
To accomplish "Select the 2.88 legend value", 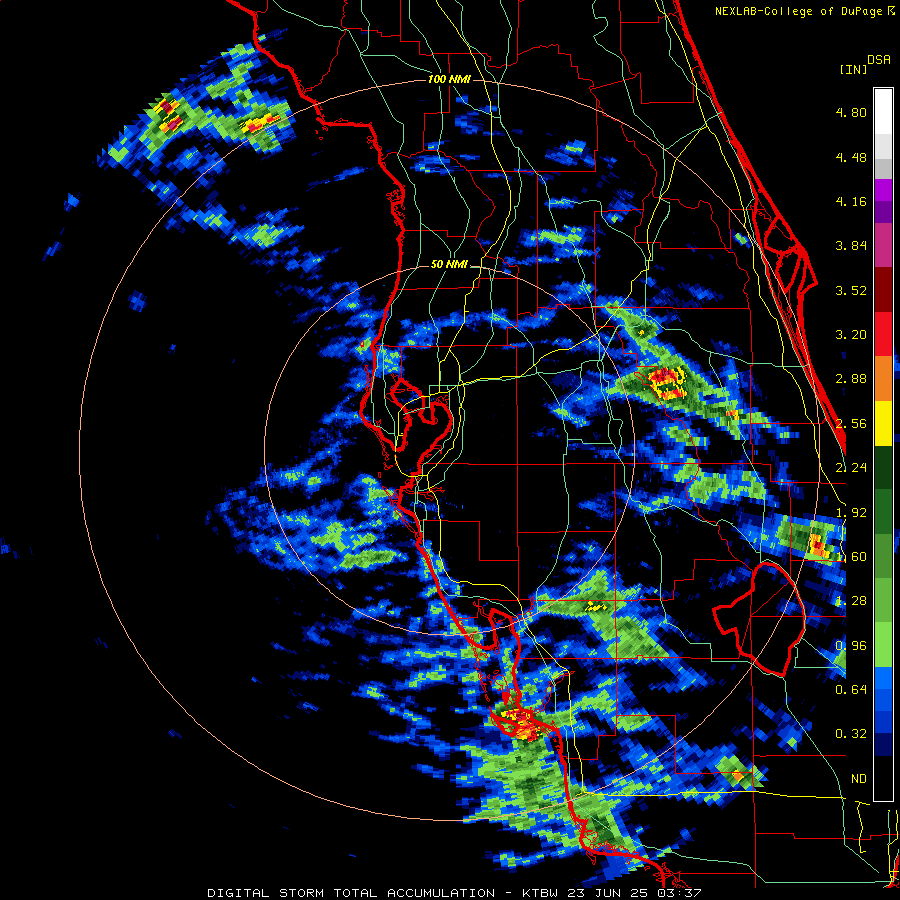I will (x=851, y=379).
